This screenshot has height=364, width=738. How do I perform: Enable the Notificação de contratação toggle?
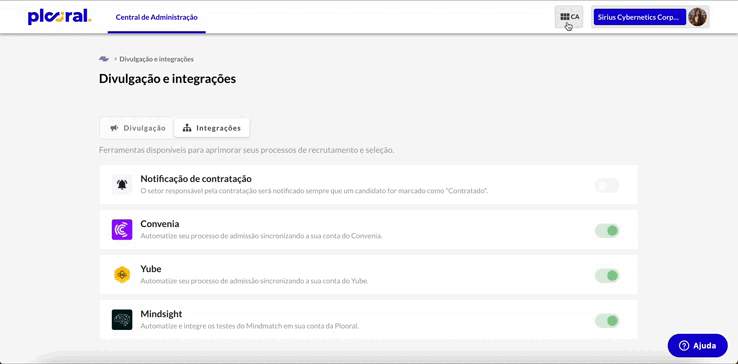[607, 186]
